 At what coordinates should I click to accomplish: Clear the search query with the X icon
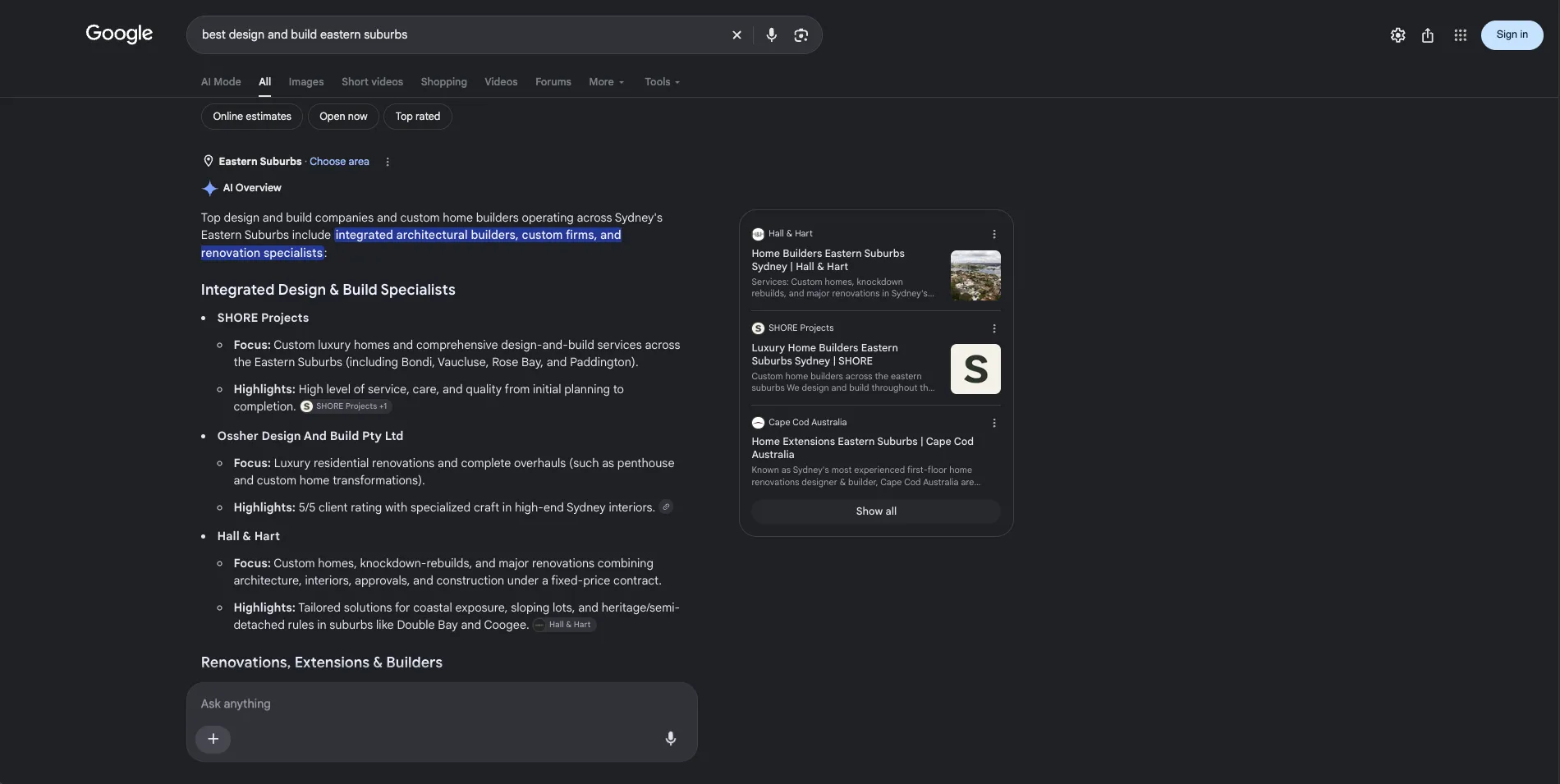[736, 35]
